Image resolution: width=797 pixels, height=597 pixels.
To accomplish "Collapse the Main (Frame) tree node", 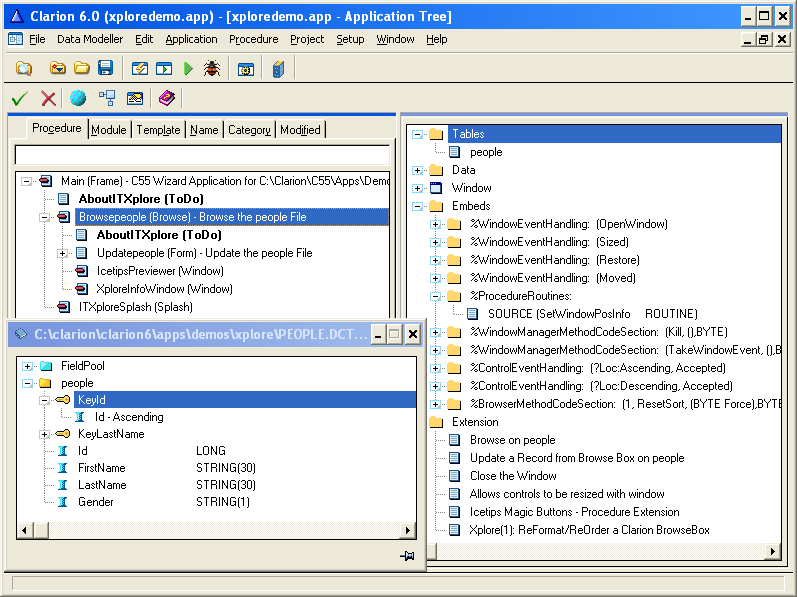I will [26, 181].
